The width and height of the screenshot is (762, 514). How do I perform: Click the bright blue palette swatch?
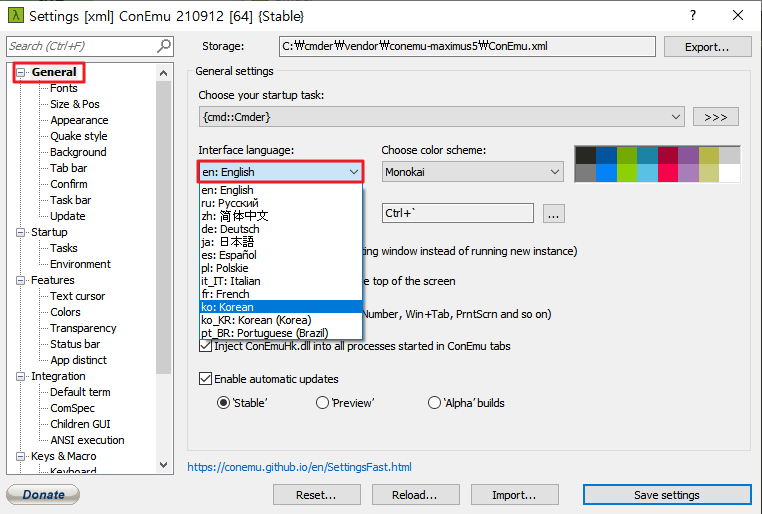(606, 172)
